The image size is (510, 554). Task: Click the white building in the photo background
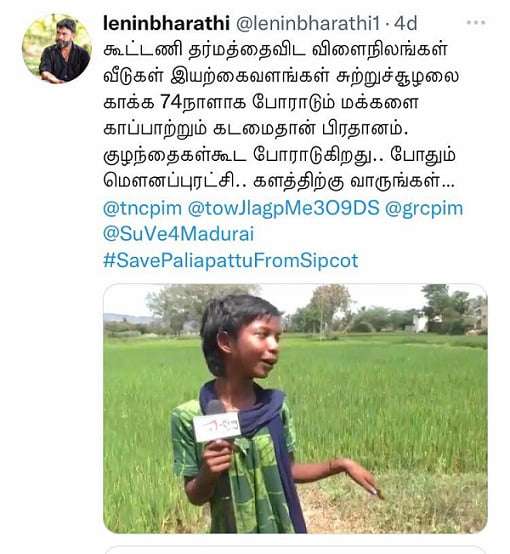(421, 323)
